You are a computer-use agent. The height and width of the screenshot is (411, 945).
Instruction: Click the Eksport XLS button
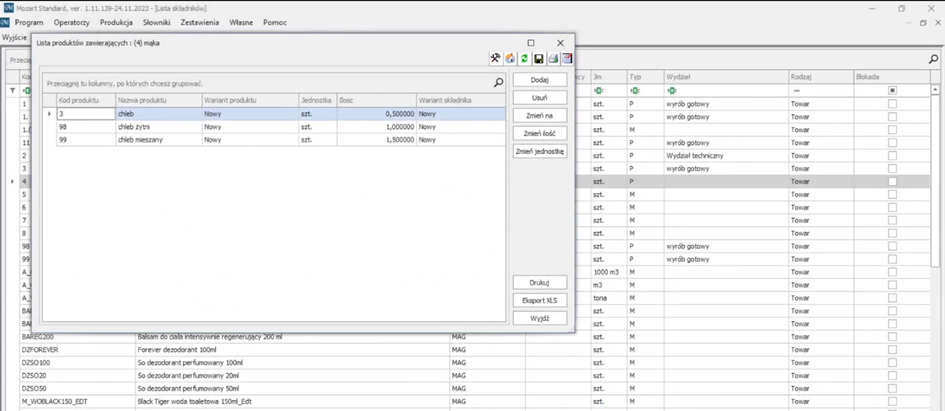pyautogui.click(x=540, y=300)
